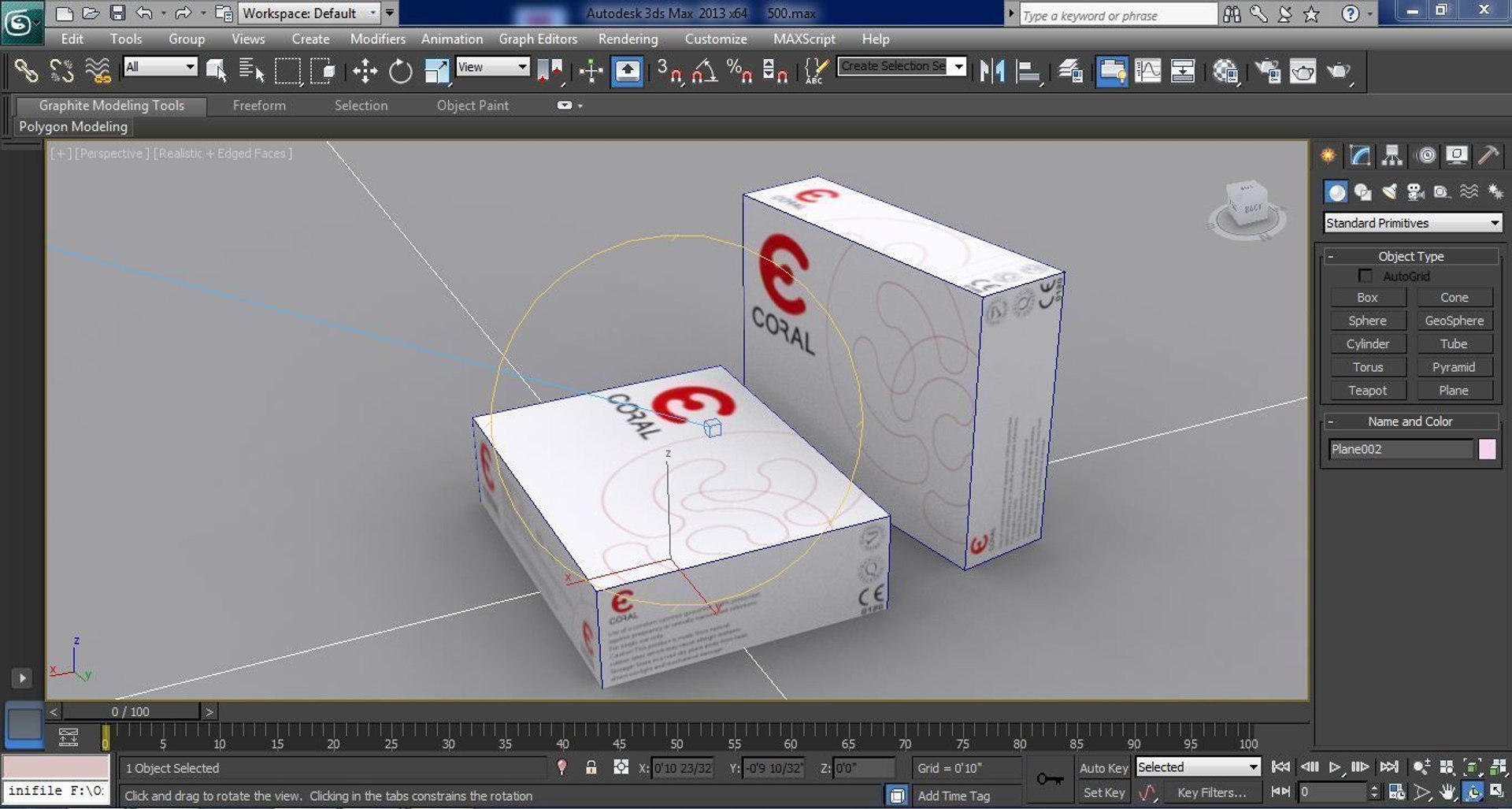Open the Modify command panel tab
This screenshot has width=1512, height=809.
[x=1360, y=155]
